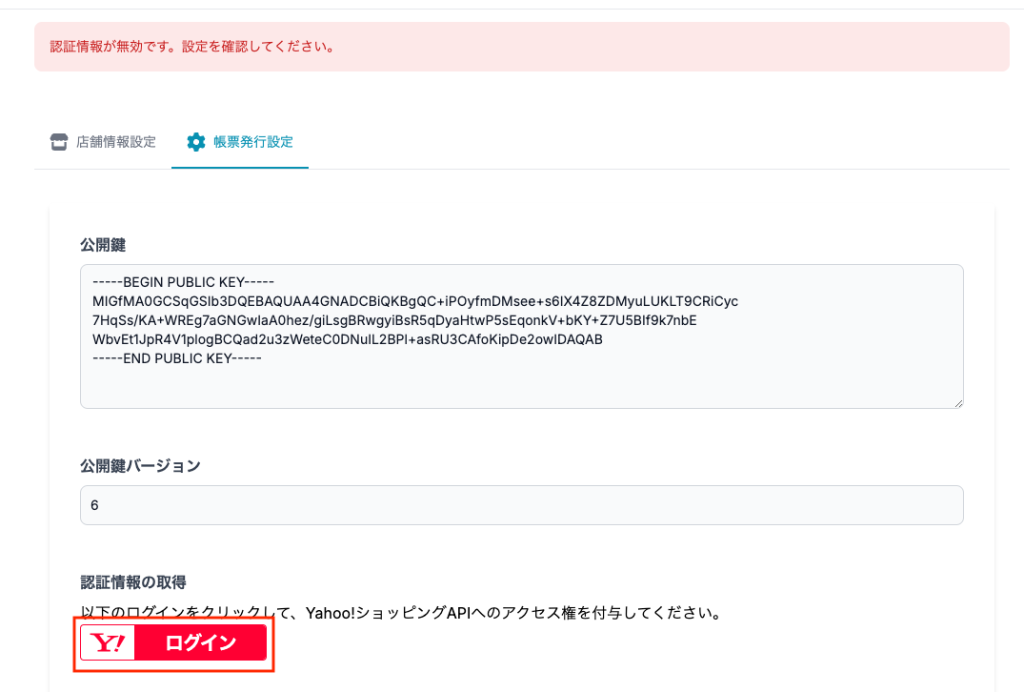This screenshot has height=692, width=1024.
Task: Focus the 公開鍵バージョン field containing 6
Action: tap(520, 505)
